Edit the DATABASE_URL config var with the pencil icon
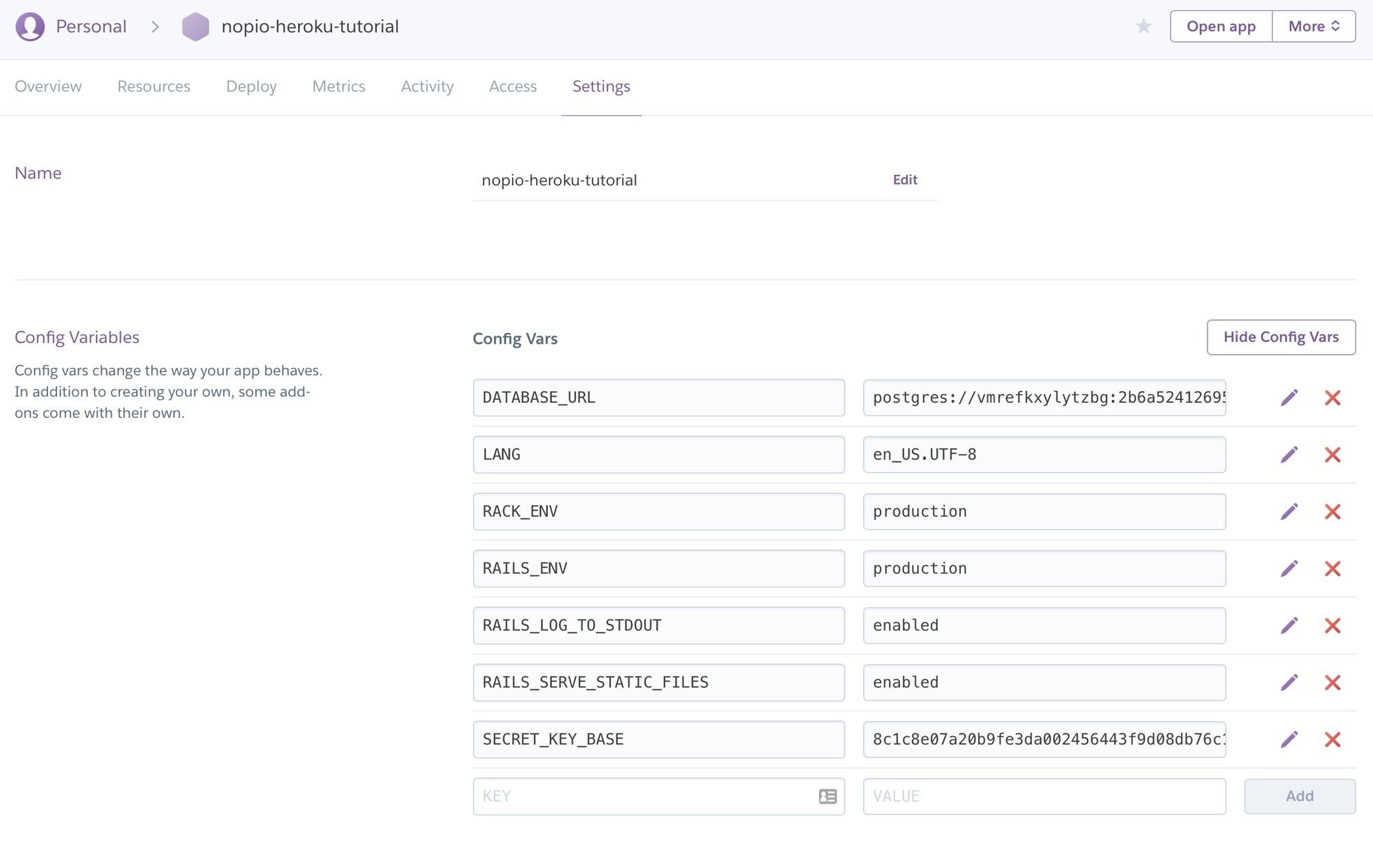The height and width of the screenshot is (868, 1373). tap(1289, 397)
